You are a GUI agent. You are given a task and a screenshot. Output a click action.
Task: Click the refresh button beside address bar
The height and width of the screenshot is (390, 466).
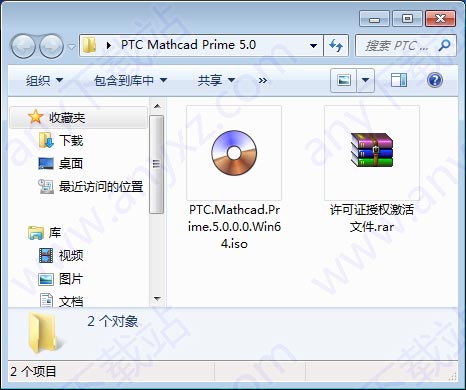[336, 45]
